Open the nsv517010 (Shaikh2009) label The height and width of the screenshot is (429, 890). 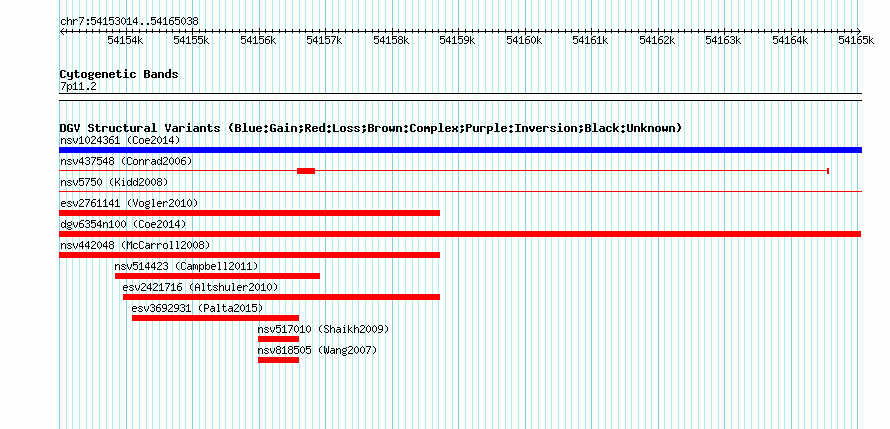324,329
